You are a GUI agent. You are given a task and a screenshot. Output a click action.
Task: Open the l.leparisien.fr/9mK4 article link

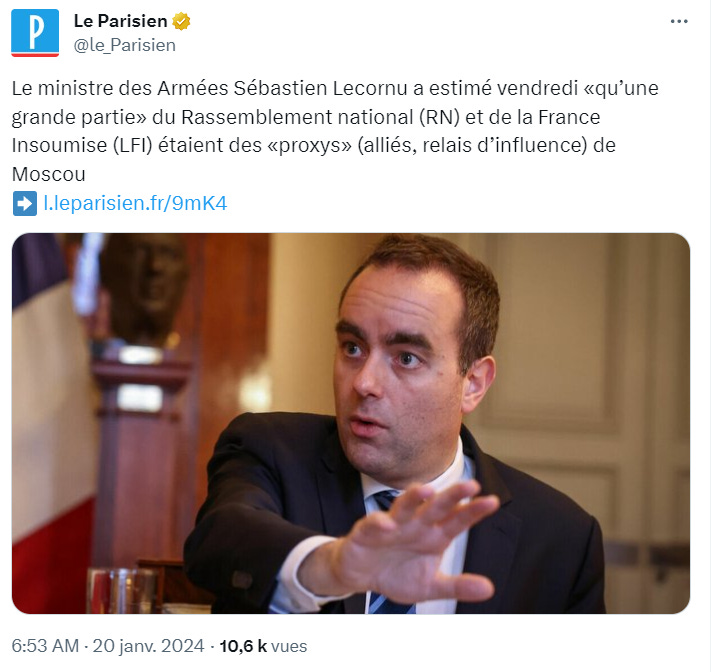(135, 203)
